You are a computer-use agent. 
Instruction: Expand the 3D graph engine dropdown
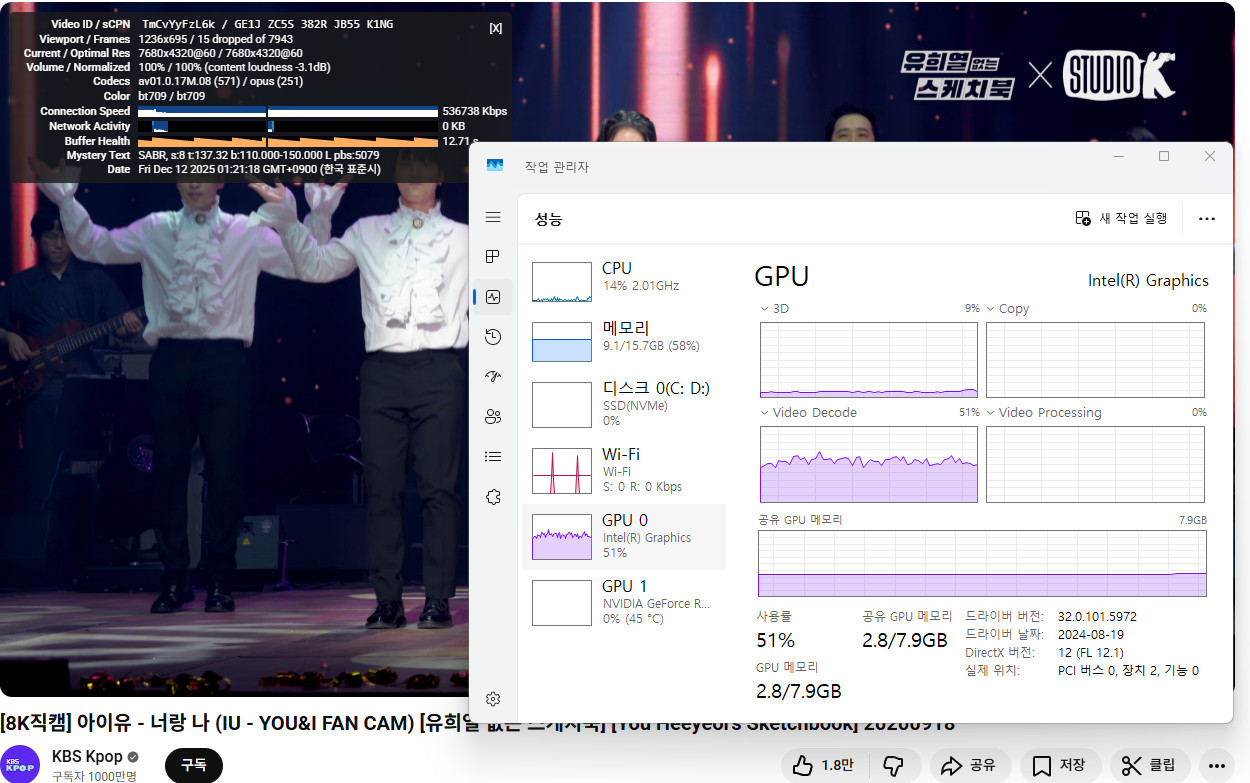point(765,309)
